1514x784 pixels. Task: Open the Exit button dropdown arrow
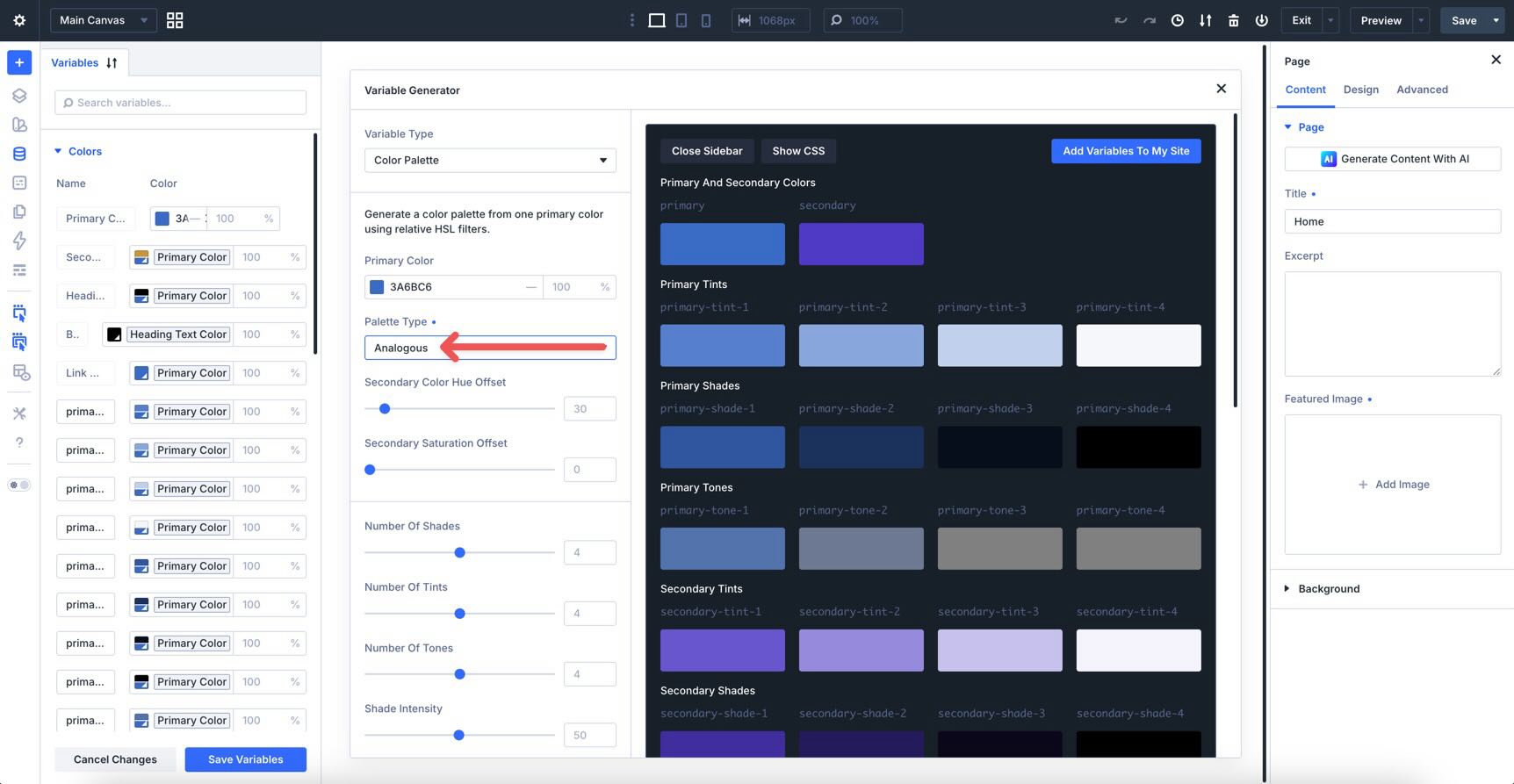pyautogui.click(x=1330, y=20)
